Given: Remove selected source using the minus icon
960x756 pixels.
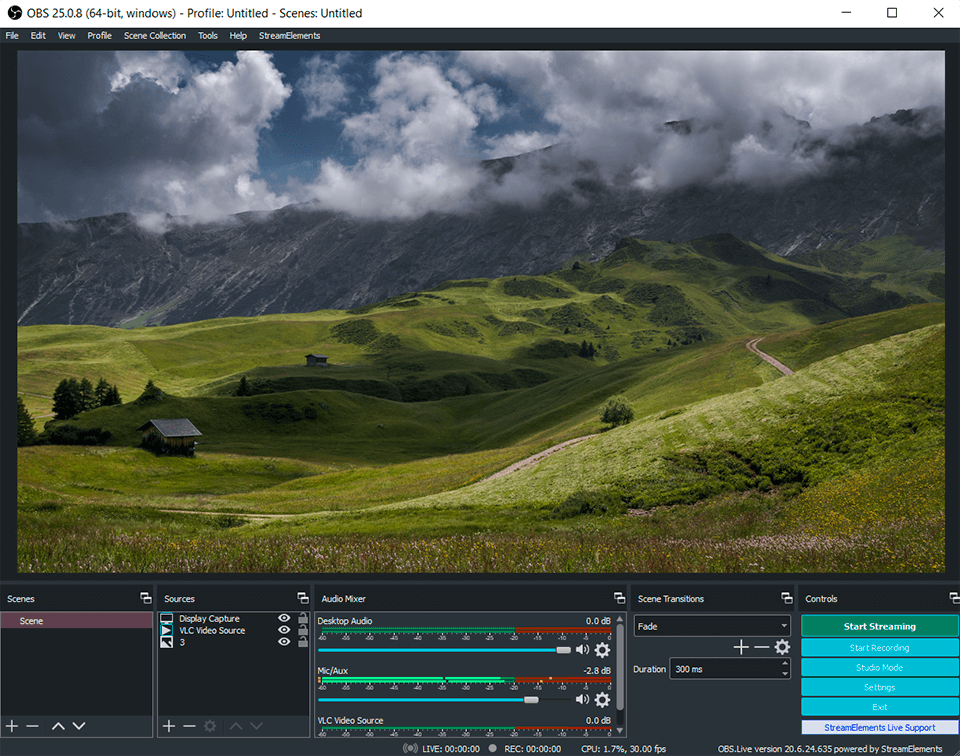Looking at the screenshot, I should coord(189,726).
